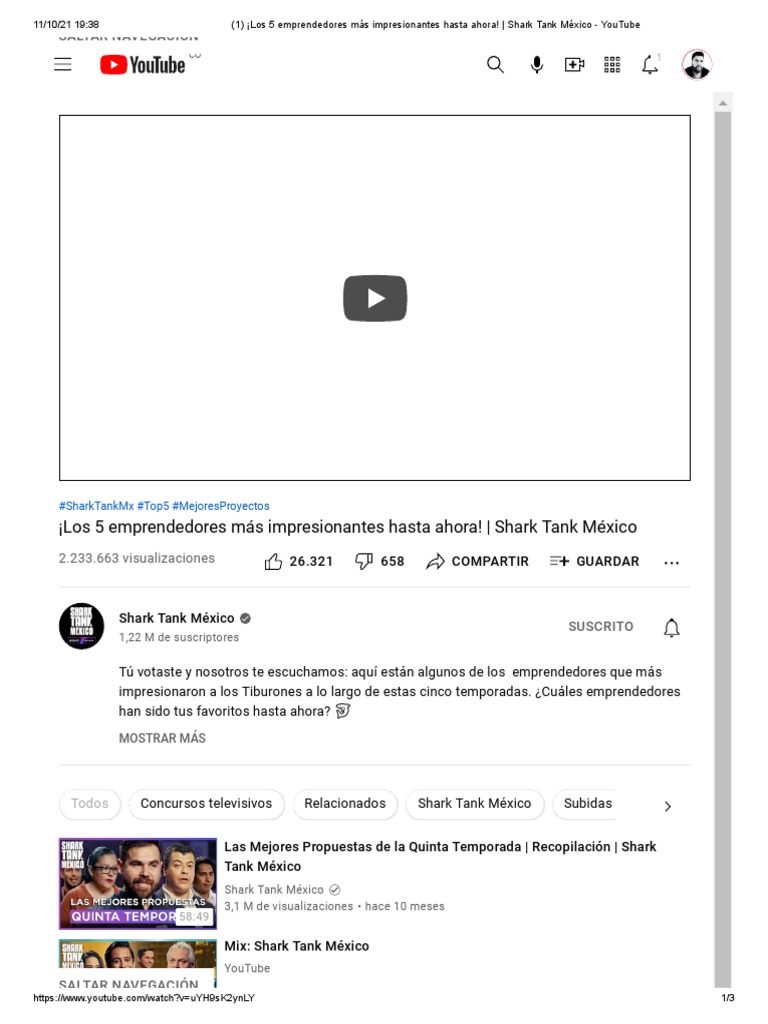Open the #MejoresProyectos hashtag
The height and width of the screenshot is (1024, 768).
pos(221,506)
